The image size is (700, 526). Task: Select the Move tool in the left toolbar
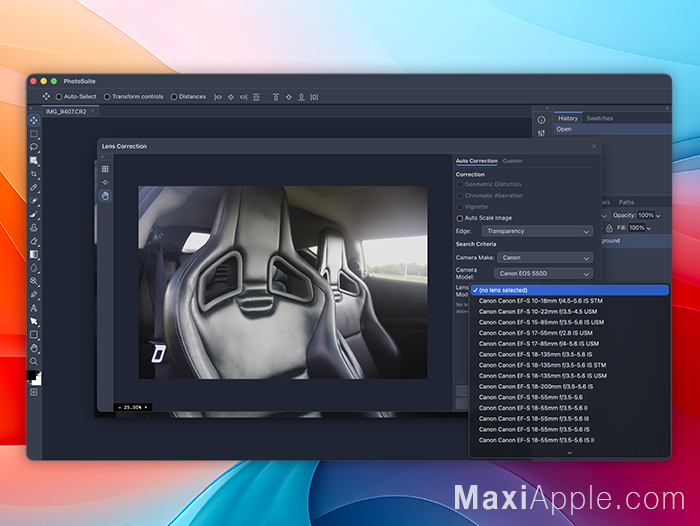coord(34,120)
